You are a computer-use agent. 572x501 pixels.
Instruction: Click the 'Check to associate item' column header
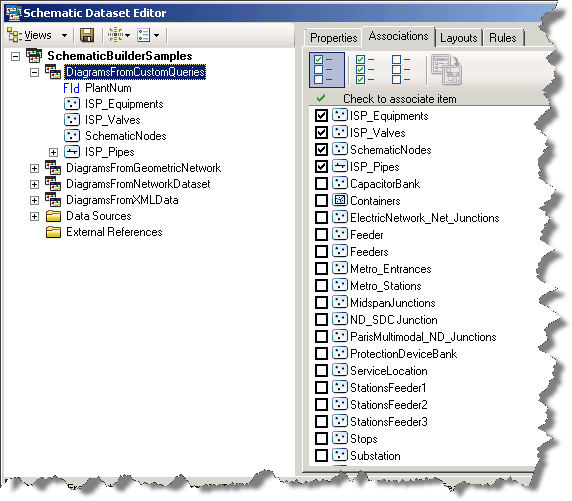[x=399, y=99]
